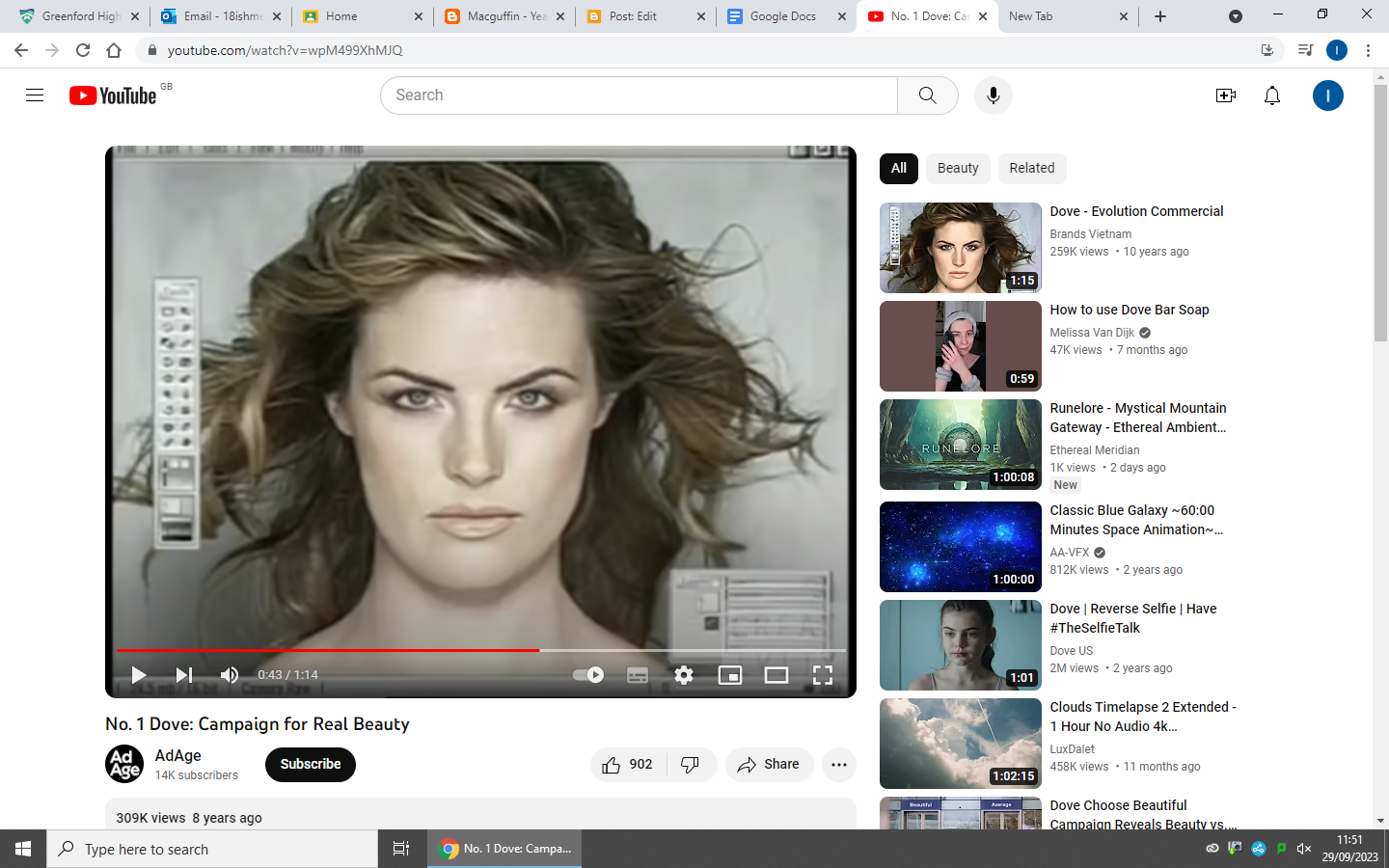The width and height of the screenshot is (1389, 868).
Task: Start voice search with microphone icon
Action: (x=994, y=95)
